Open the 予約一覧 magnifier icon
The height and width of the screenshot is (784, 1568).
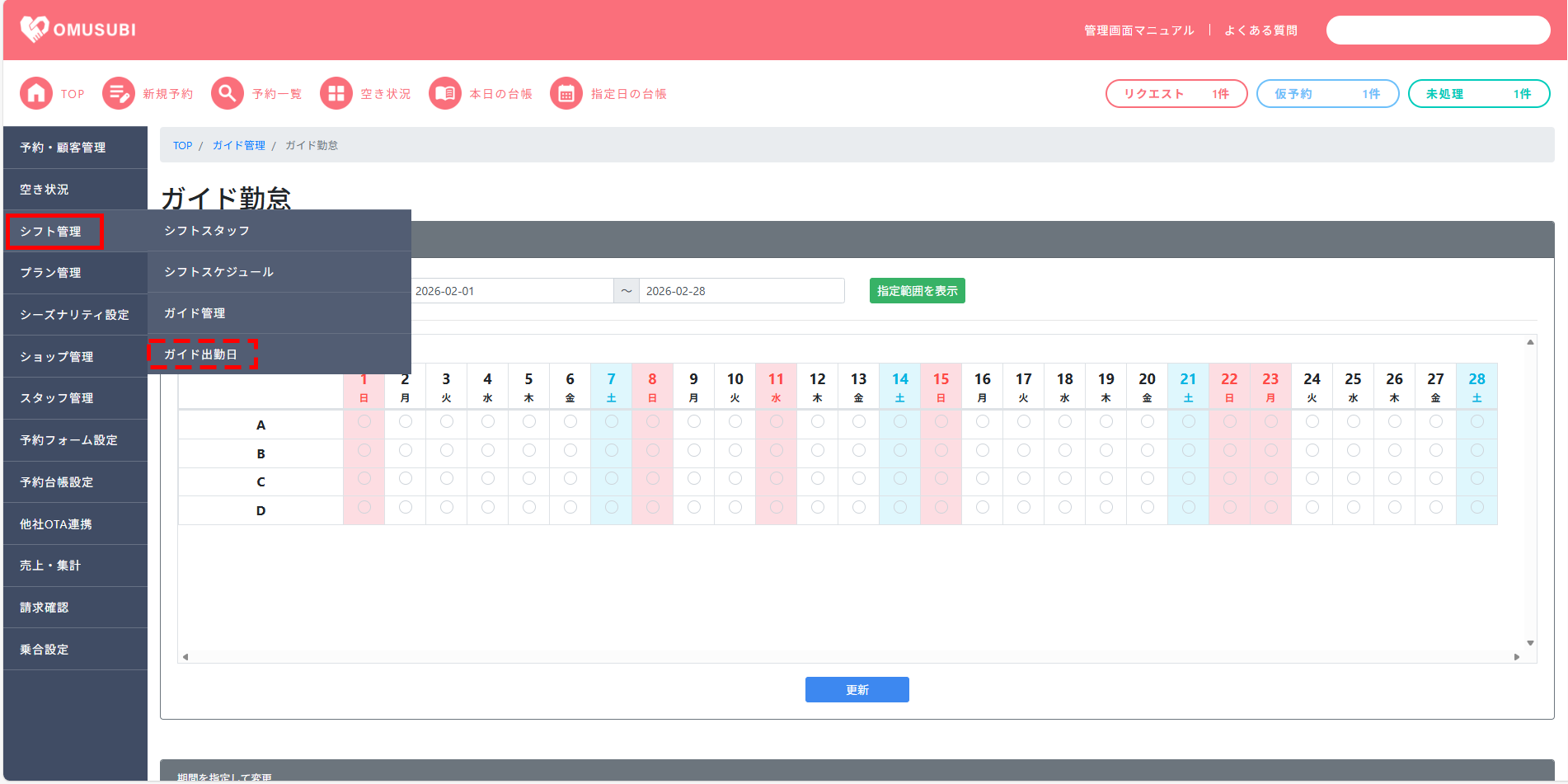(x=228, y=94)
